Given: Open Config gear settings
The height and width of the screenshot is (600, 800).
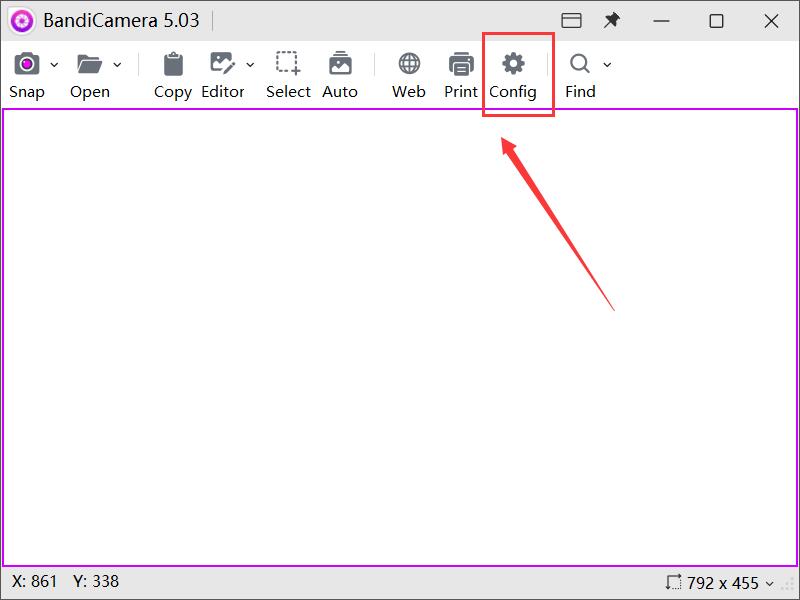Looking at the screenshot, I should tap(513, 65).
